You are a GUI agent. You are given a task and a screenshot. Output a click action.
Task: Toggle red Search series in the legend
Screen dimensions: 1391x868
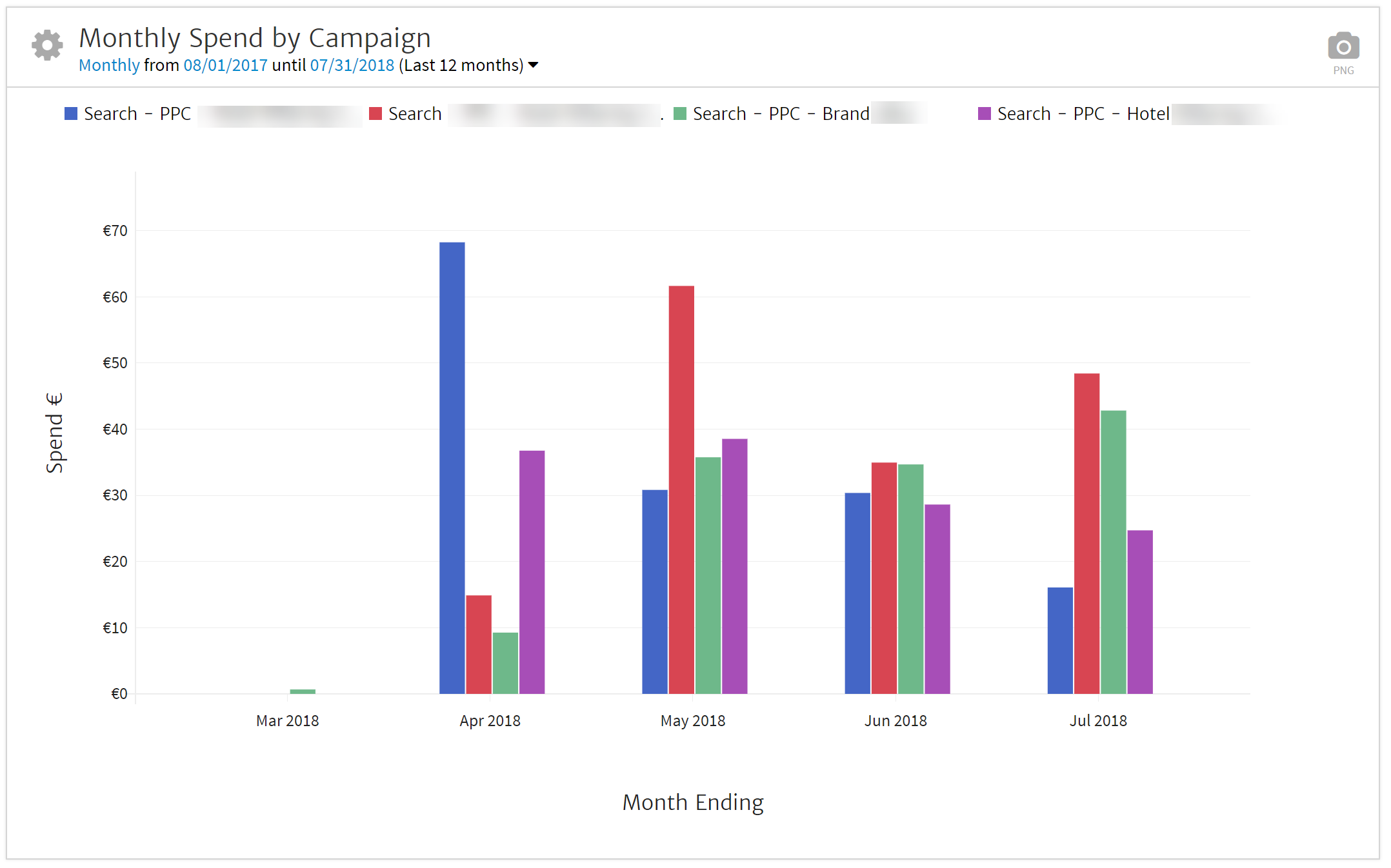tap(415, 114)
